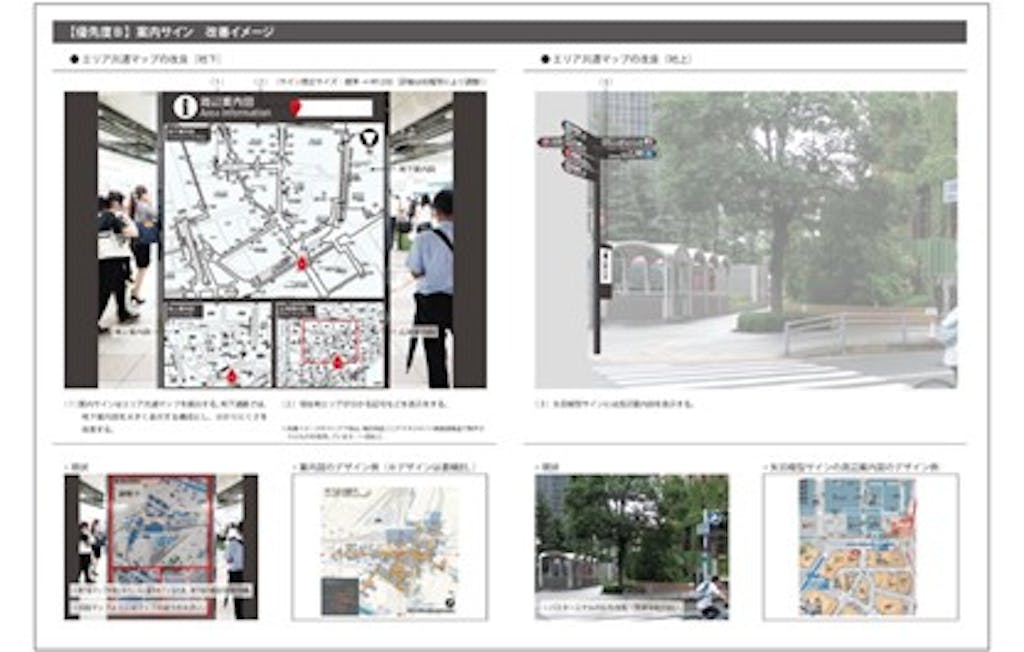The image size is (1024, 652).
Task: Click the circular information 'i' icon
Action: (184, 107)
